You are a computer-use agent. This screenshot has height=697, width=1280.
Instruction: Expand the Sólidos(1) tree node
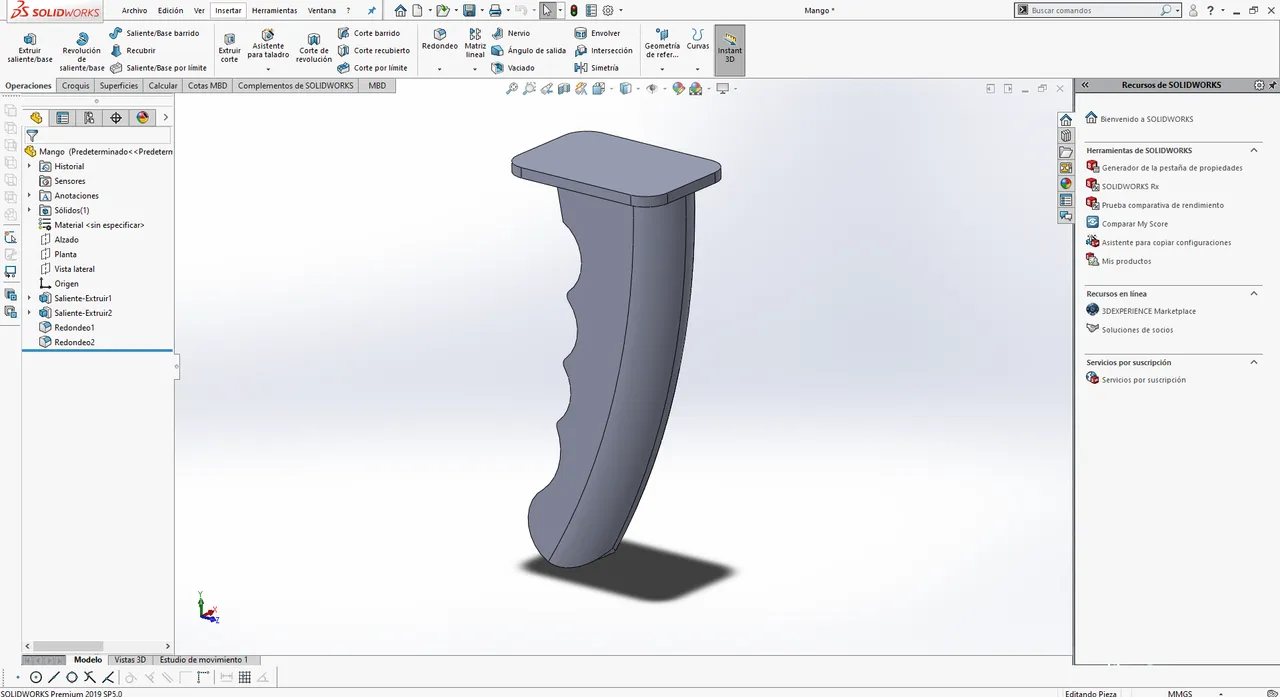(29, 210)
